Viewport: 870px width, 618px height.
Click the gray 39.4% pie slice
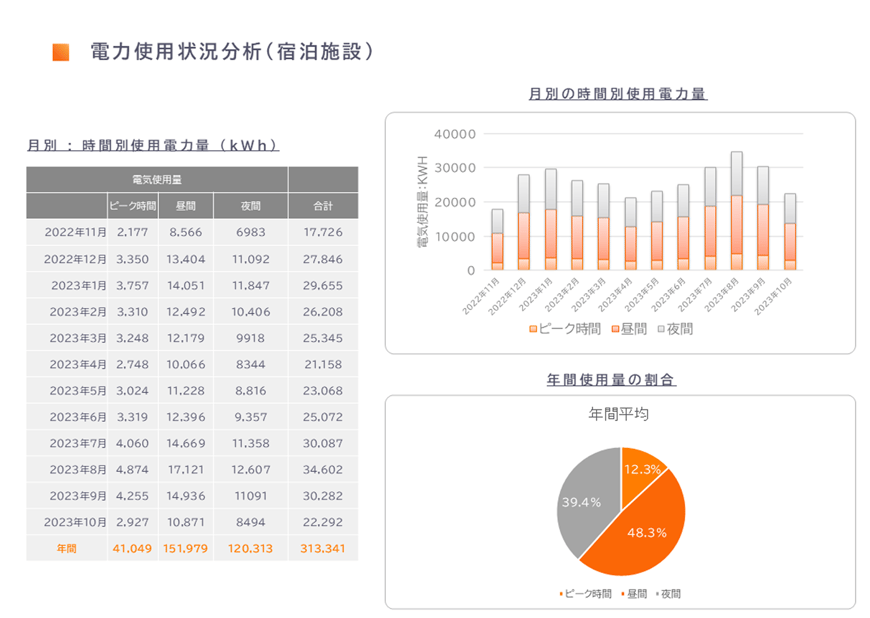585,500
